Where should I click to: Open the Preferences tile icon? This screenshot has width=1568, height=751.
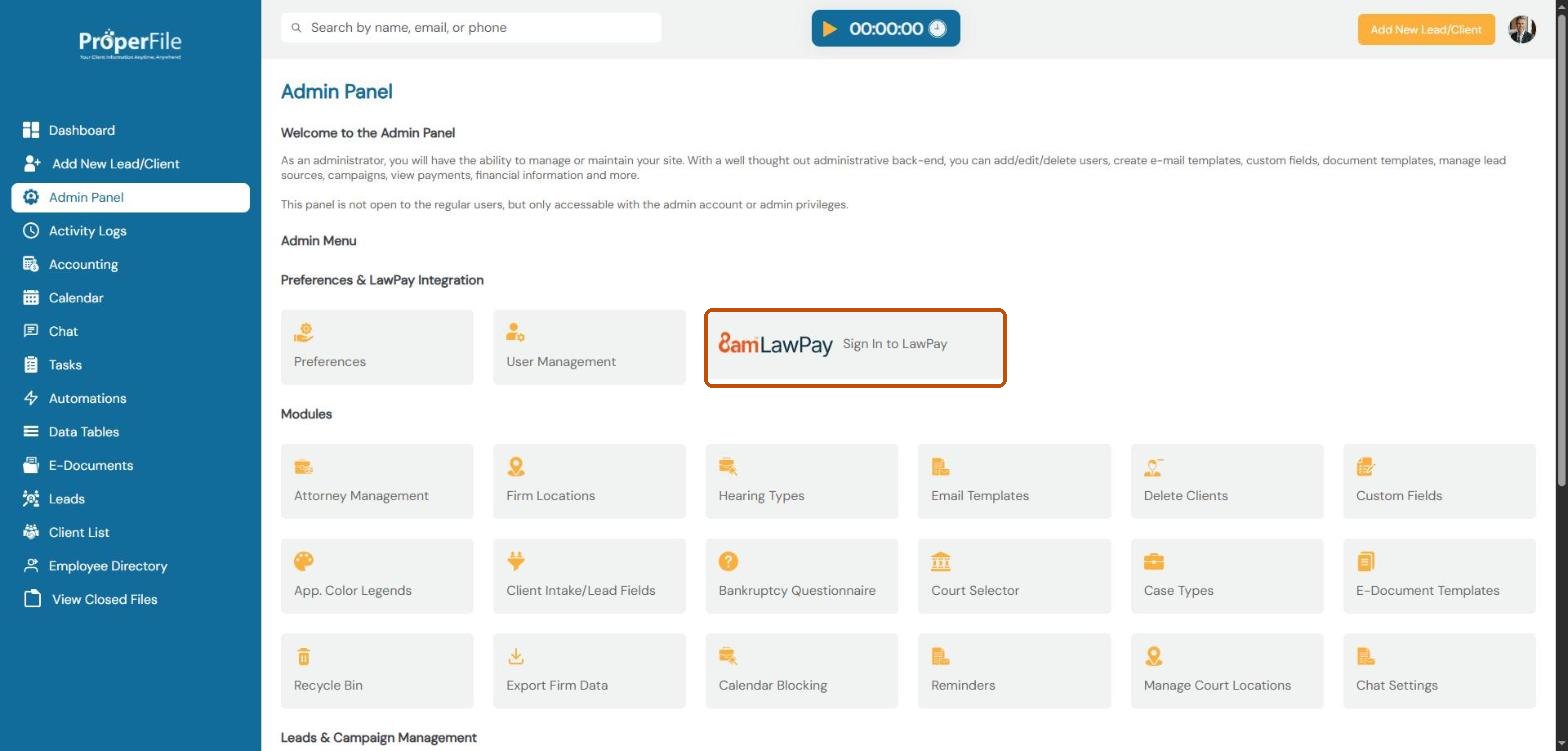[304, 333]
